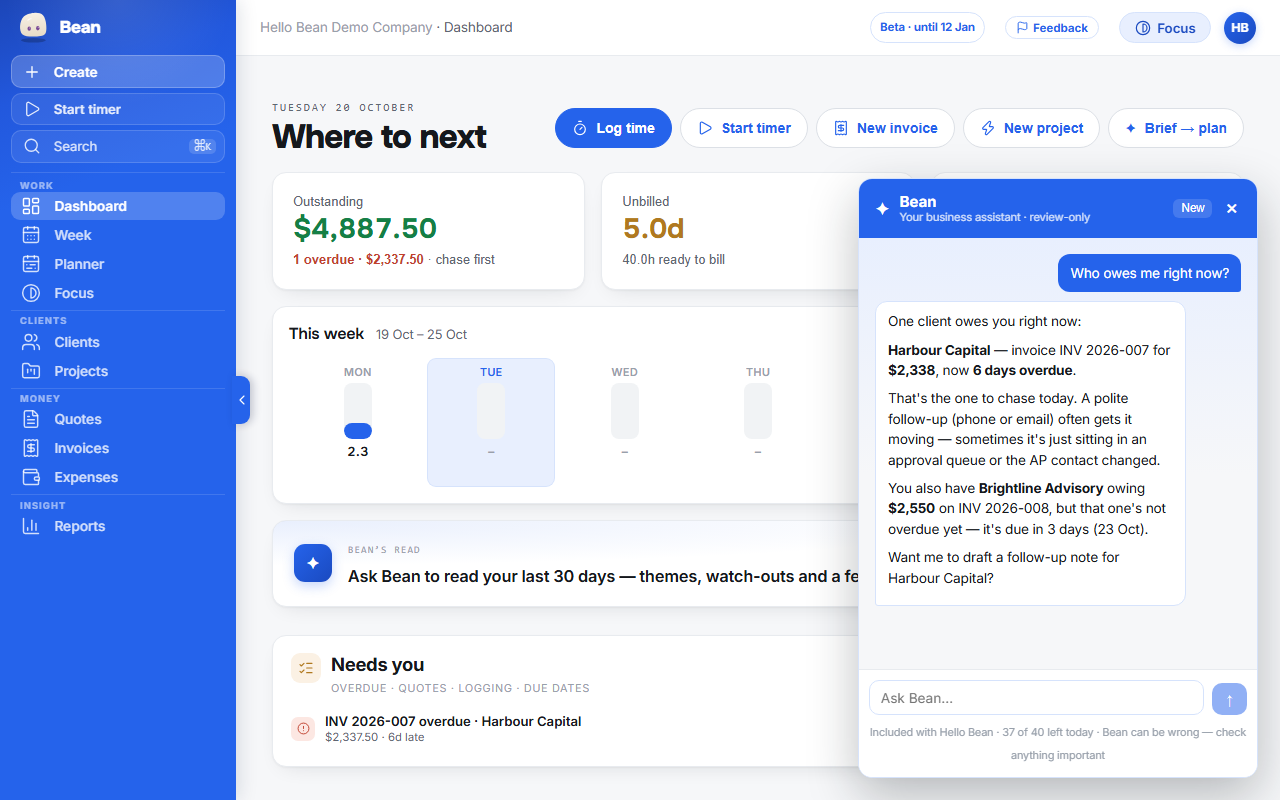This screenshot has height=800, width=1280.
Task: Click the Search box in sidebar
Action: click(118, 146)
